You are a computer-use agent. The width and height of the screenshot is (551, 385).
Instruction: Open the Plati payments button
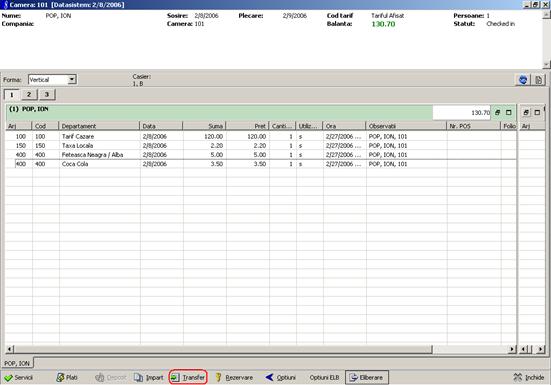[67, 377]
